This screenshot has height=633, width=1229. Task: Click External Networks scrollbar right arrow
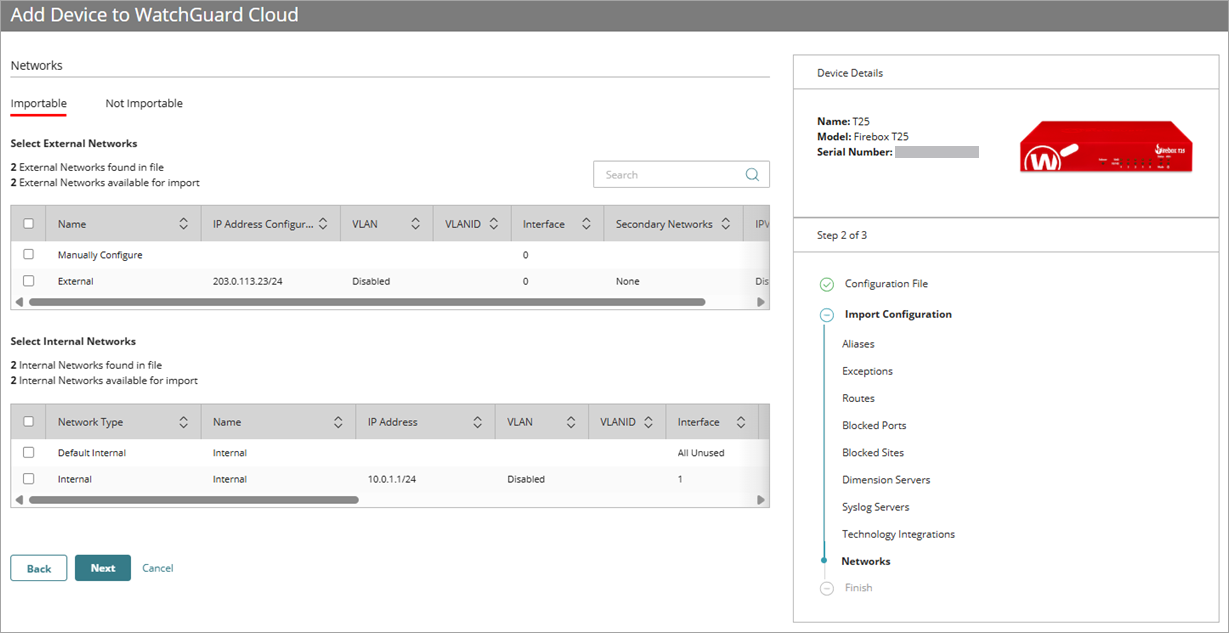pyautogui.click(x=761, y=301)
